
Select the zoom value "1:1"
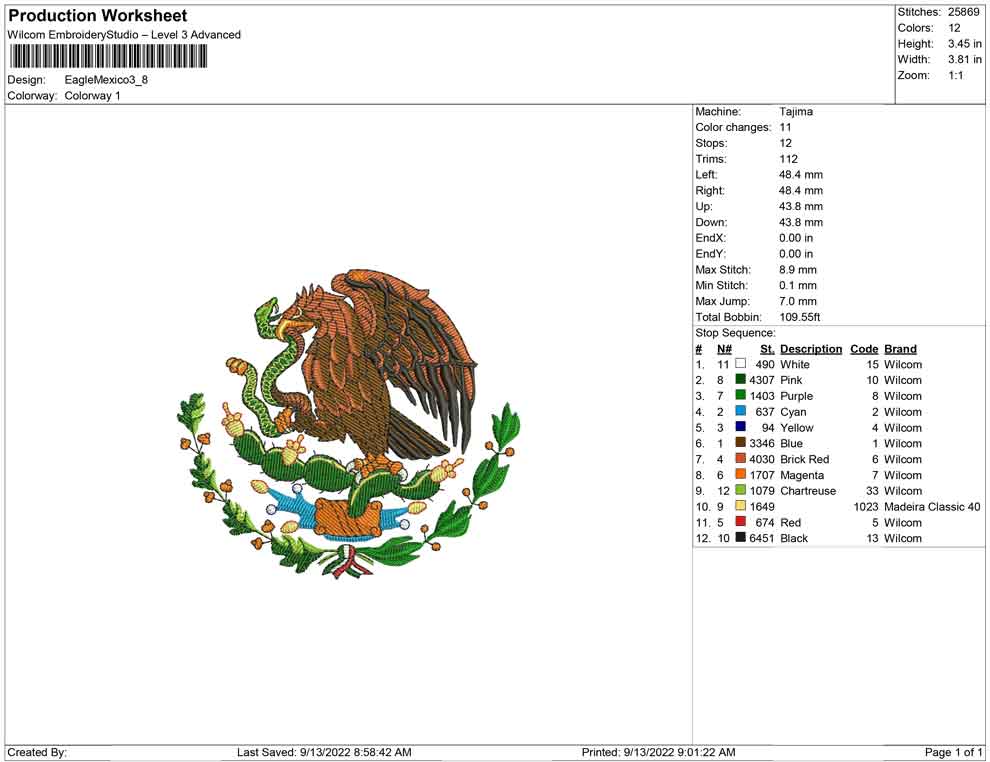point(956,75)
